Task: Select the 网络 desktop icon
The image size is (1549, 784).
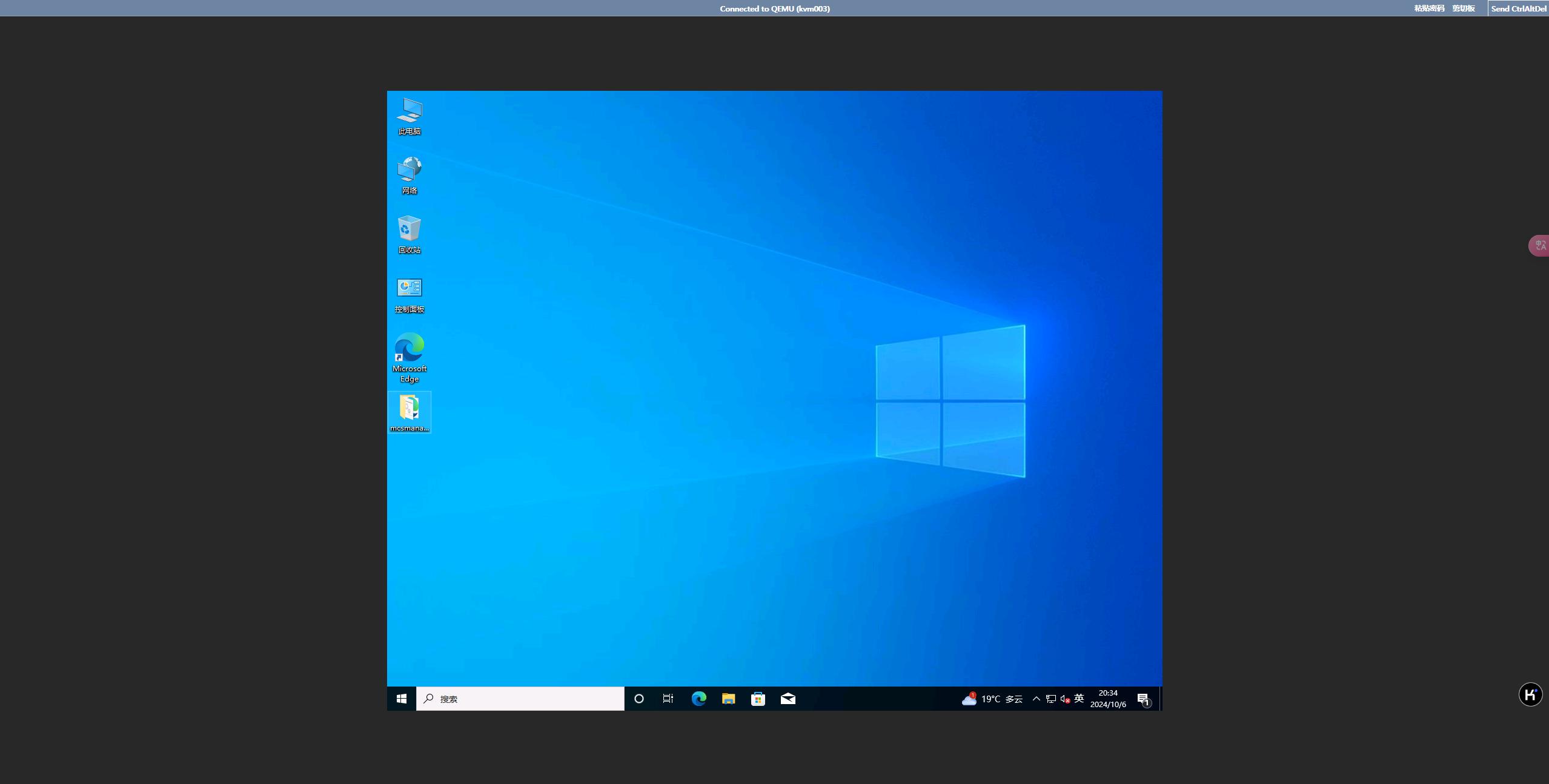Action: 410,176
